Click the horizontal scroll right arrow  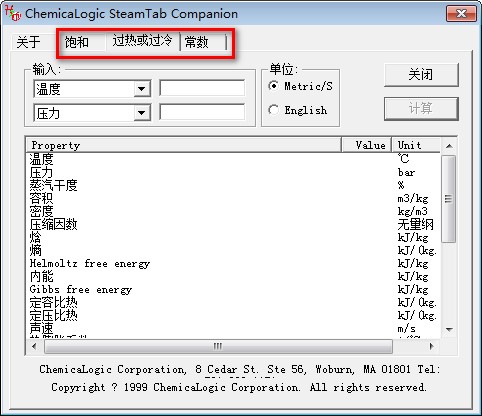tap(431, 346)
